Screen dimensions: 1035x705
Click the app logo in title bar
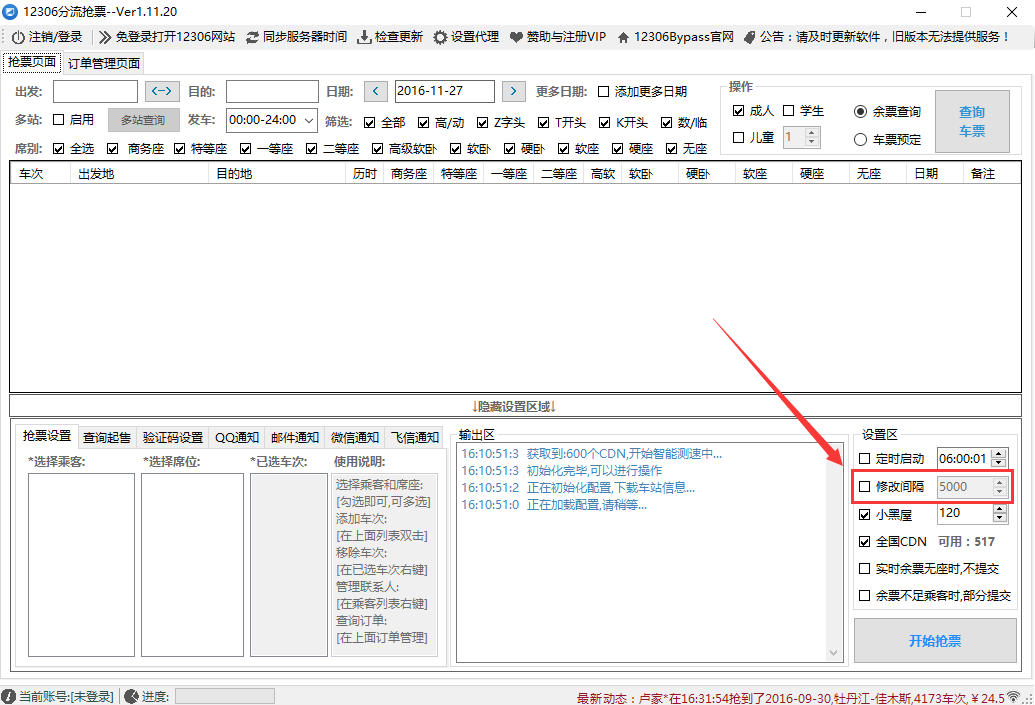[x=10, y=12]
